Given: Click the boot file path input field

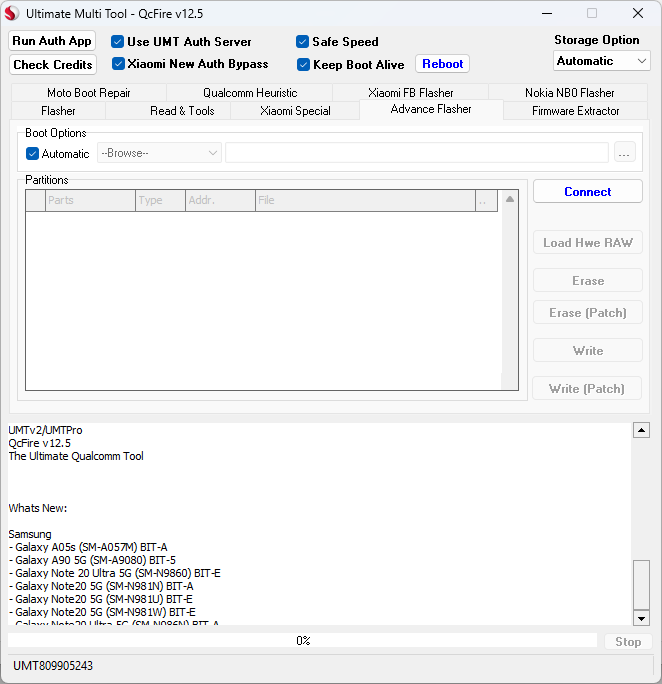Looking at the screenshot, I should point(416,153).
